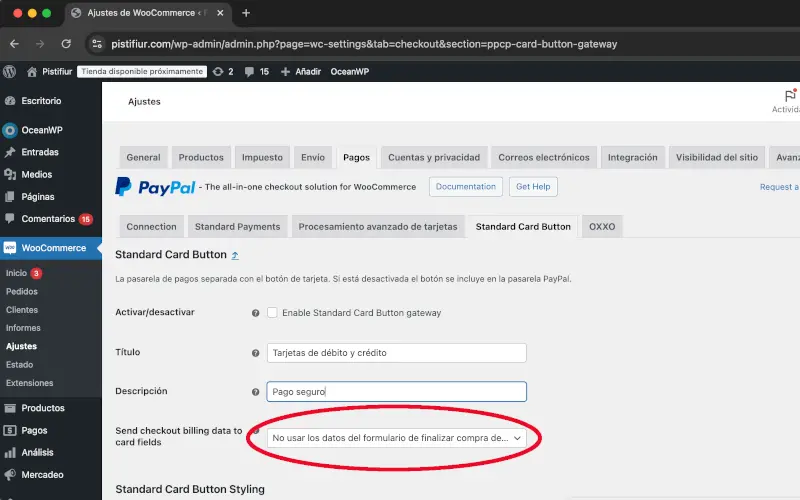Image resolution: width=800 pixels, height=500 pixels.
Task: Select the Standard Card Button tab
Action: [x=523, y=227]
